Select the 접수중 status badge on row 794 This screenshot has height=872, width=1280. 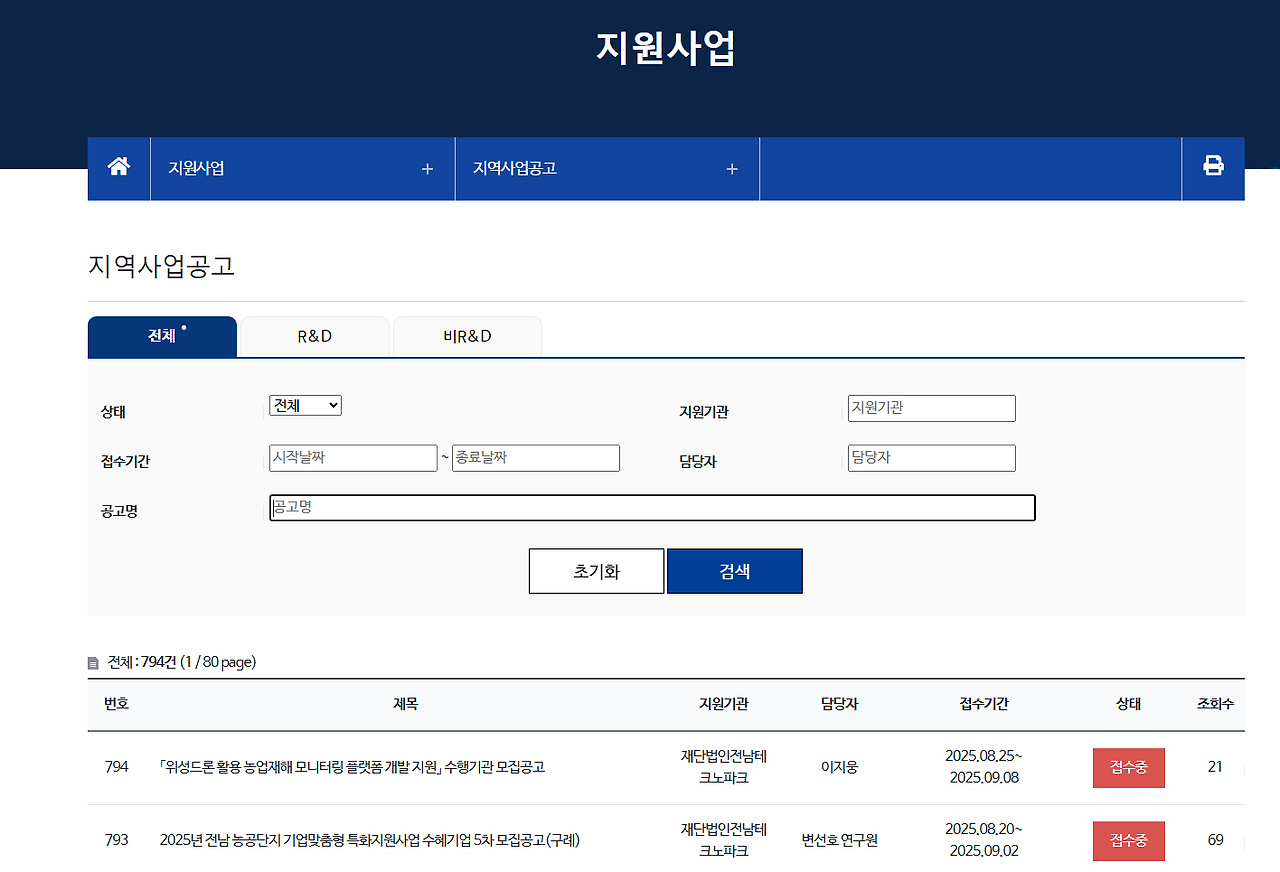(x=1128, y=768)
